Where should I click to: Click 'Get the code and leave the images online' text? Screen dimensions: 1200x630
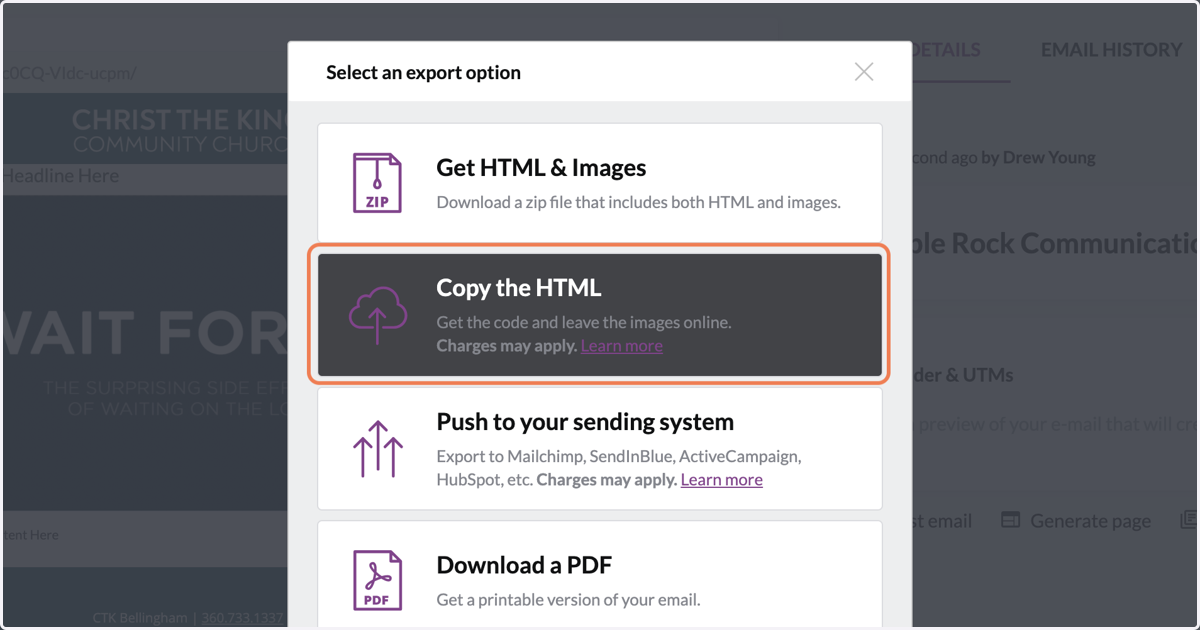pyautogui.click(x=584, y=323)
